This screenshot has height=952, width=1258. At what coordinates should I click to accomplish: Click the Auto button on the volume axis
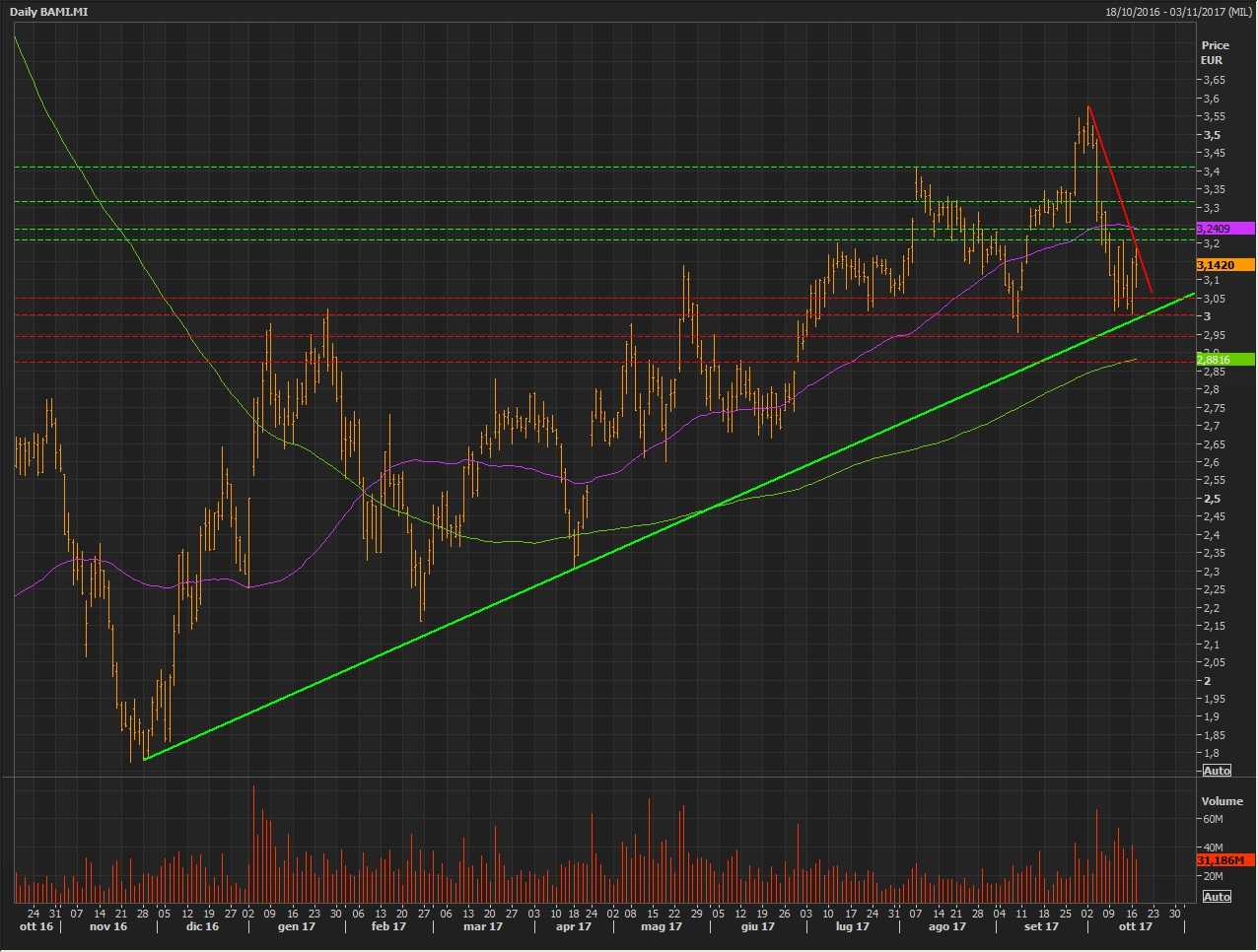click(x=1217, y=897)
